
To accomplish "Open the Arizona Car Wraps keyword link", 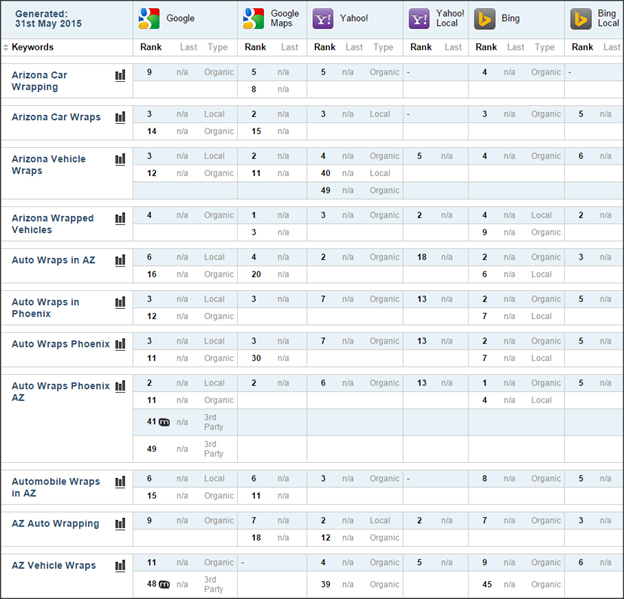I will pos(56,117).
